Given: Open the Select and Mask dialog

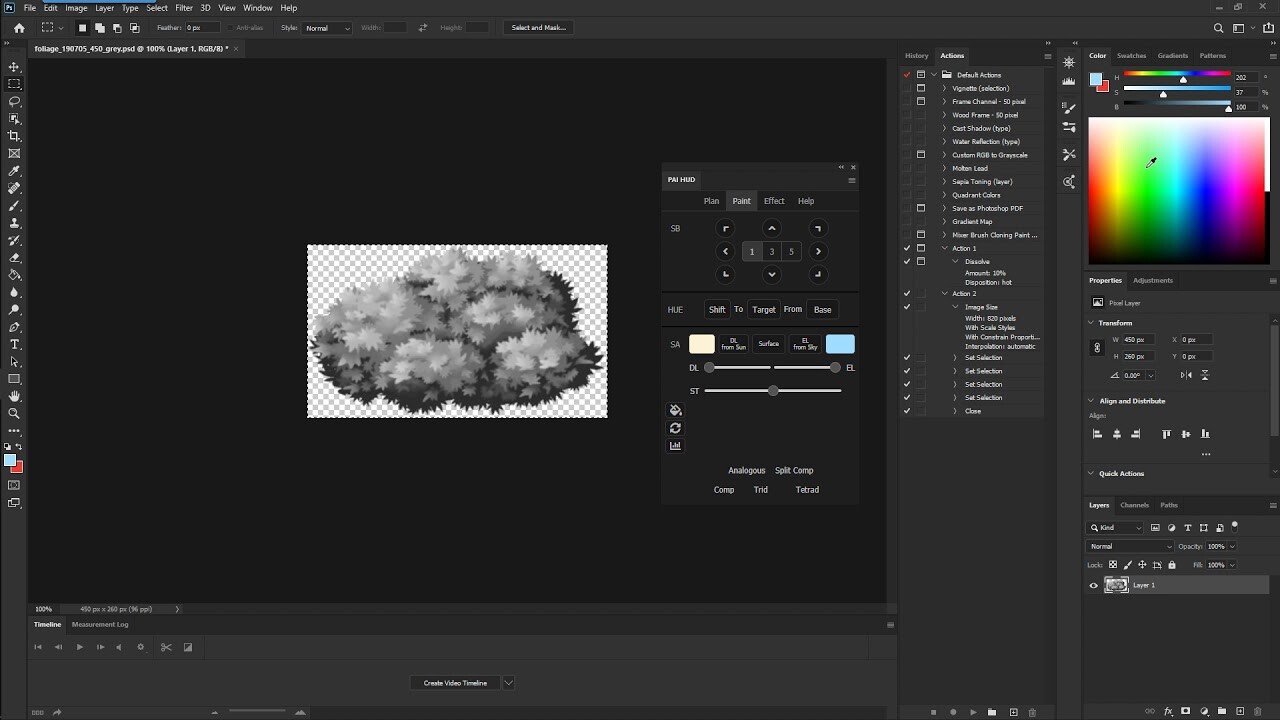Looking at the screenshot, I should point(538,27).
